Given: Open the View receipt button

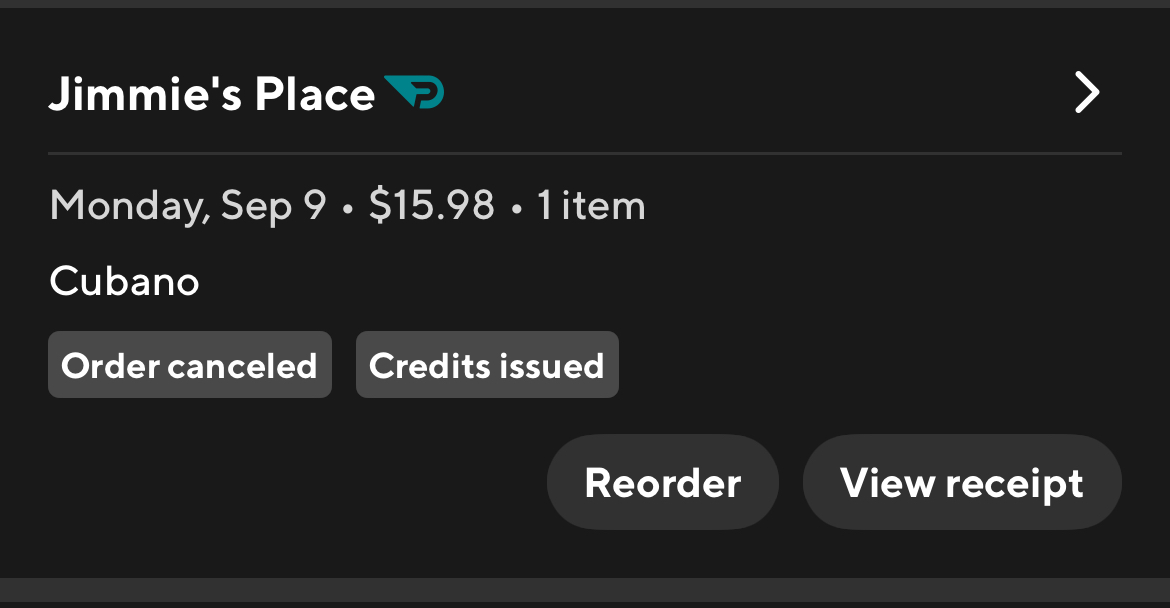Looking at the screenshot, I should [x=961, y=482].
